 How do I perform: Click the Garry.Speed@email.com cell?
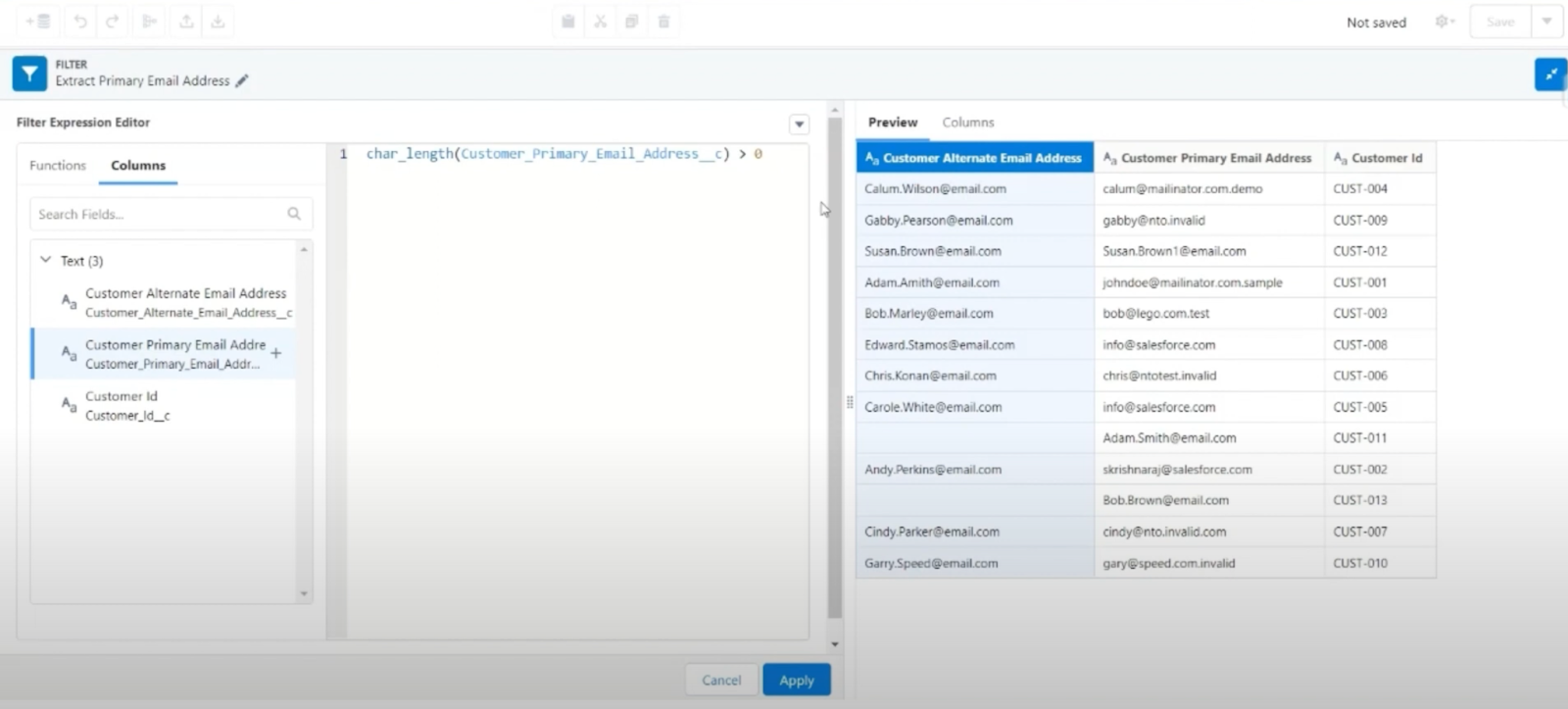coord(975,563)
